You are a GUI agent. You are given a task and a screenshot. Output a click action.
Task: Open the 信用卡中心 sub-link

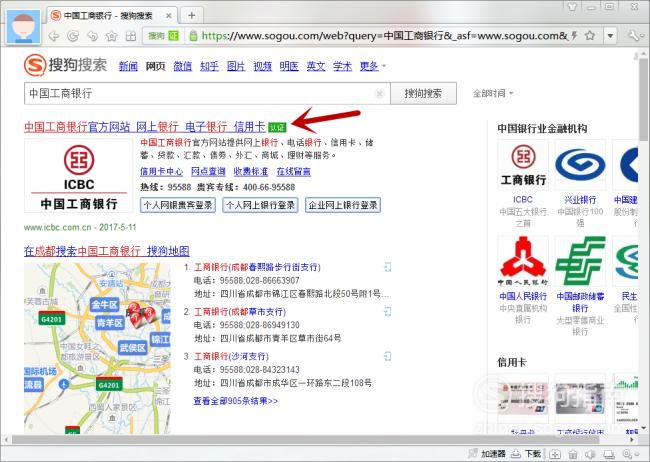coord(161,171)
